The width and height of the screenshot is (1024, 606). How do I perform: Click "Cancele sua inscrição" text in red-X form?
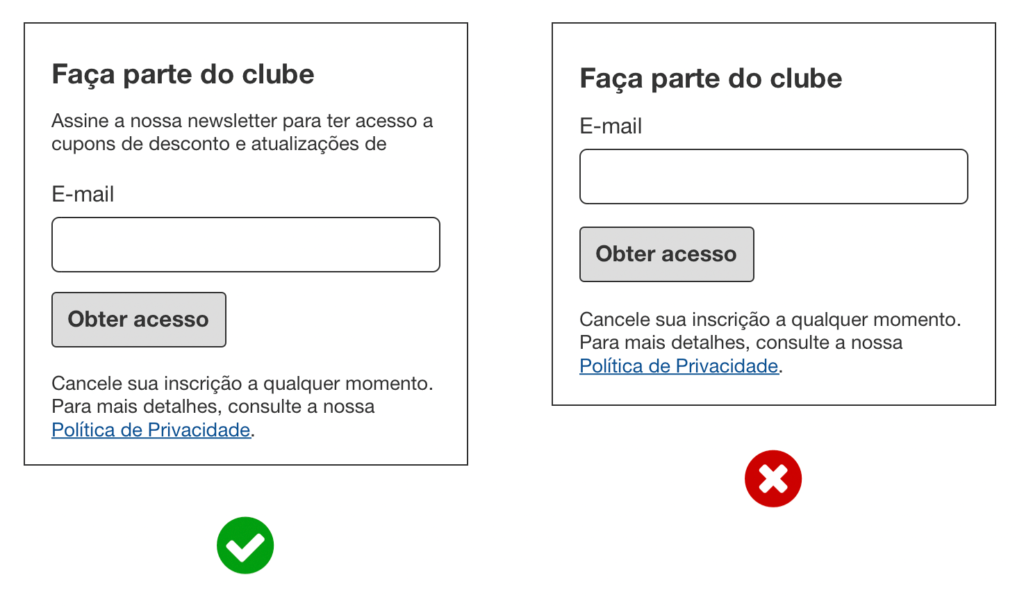click(668, 320)
